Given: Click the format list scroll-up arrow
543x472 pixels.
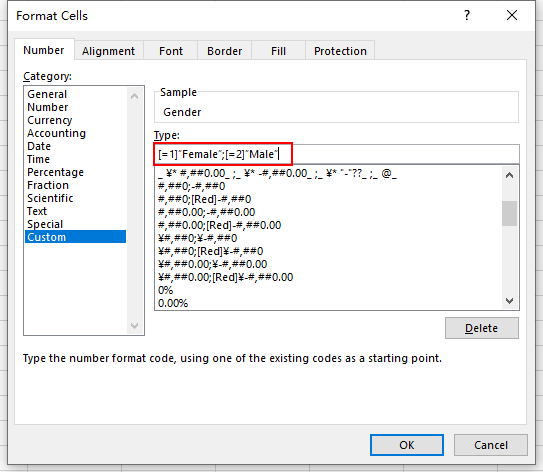Looking at the screenshot, I should click(x=509, y=175).
